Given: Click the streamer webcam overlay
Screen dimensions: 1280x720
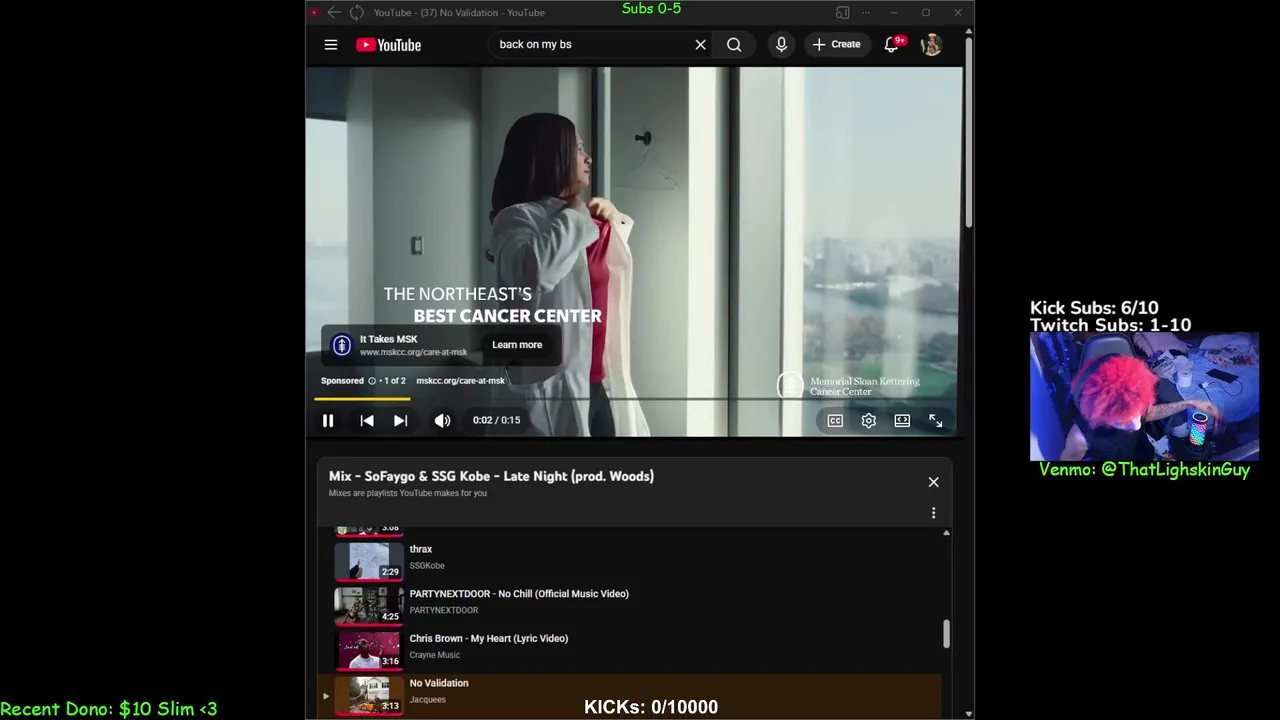Looking at the screenshot, I should point(1144,396).
